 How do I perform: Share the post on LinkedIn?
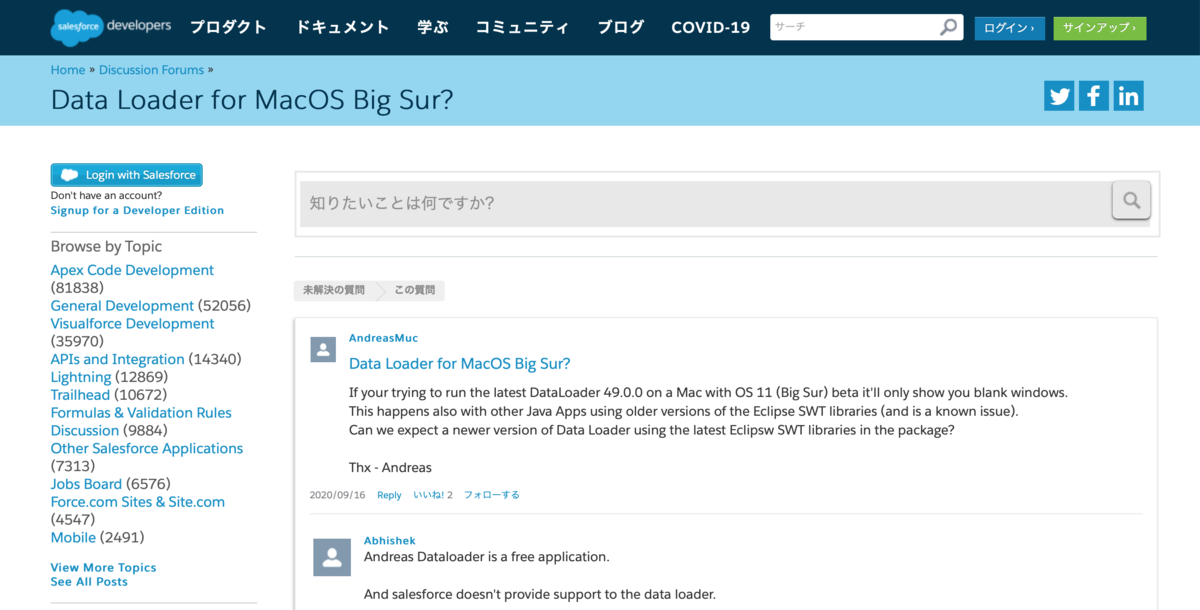coord(1128,95)
